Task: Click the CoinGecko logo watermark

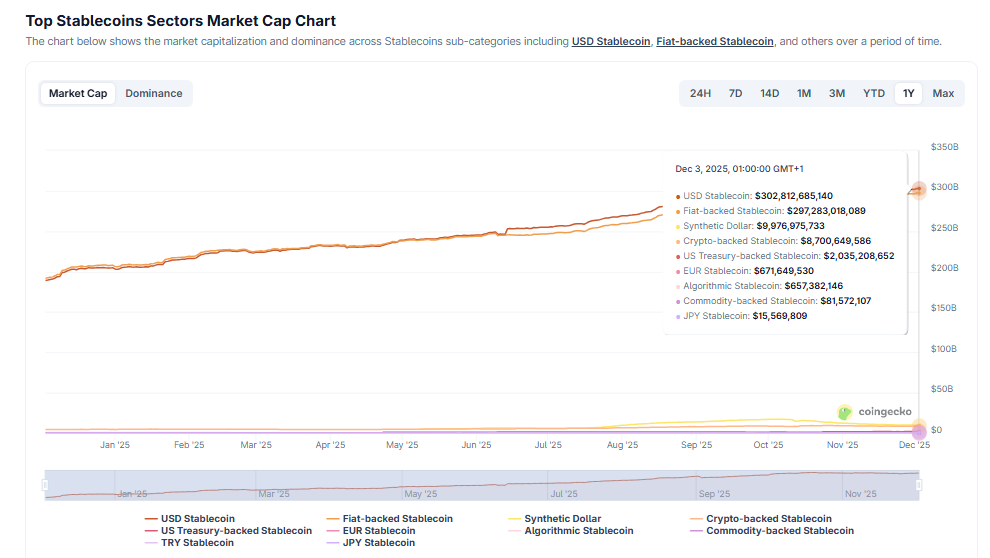Action: [x=875, y=412]
